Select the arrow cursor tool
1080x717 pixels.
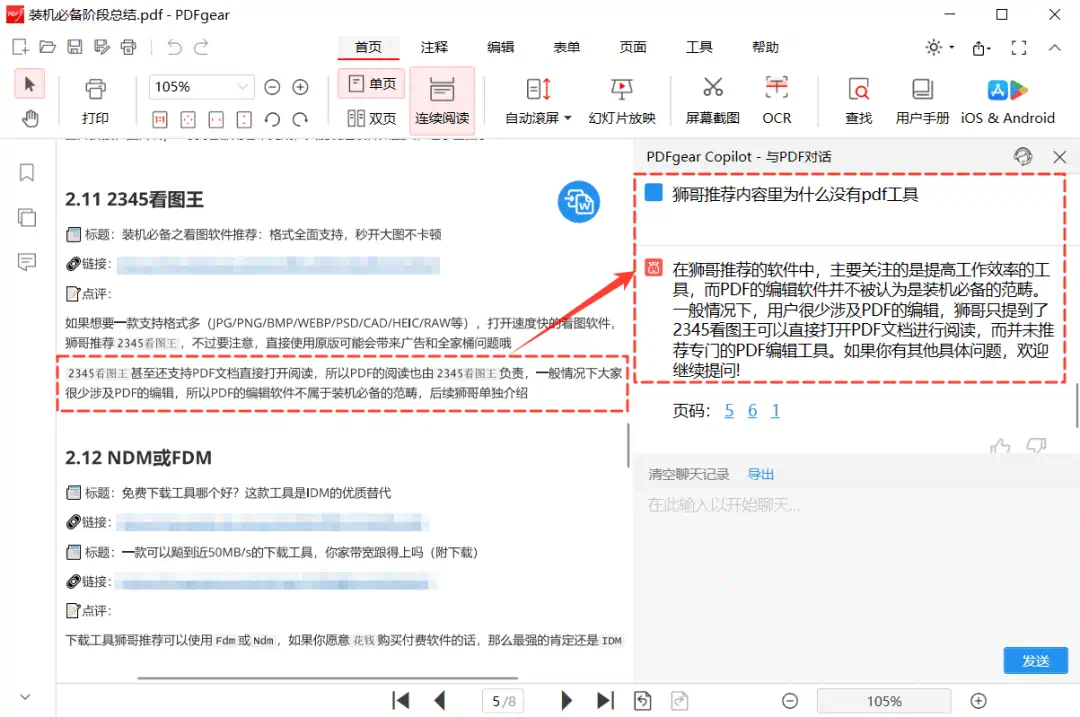[x=30, y=85]
